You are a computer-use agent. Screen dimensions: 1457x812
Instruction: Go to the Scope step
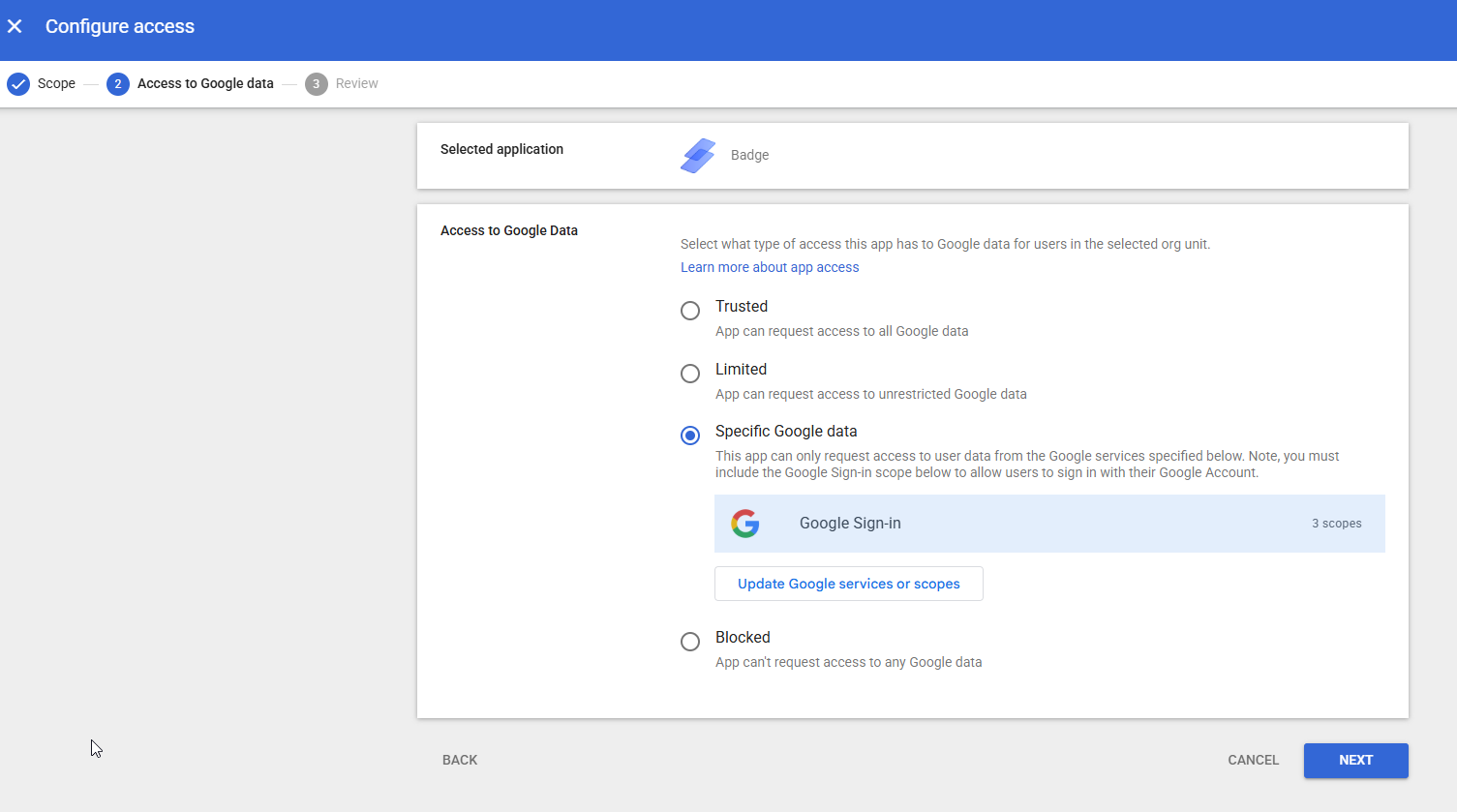(56, 84)
